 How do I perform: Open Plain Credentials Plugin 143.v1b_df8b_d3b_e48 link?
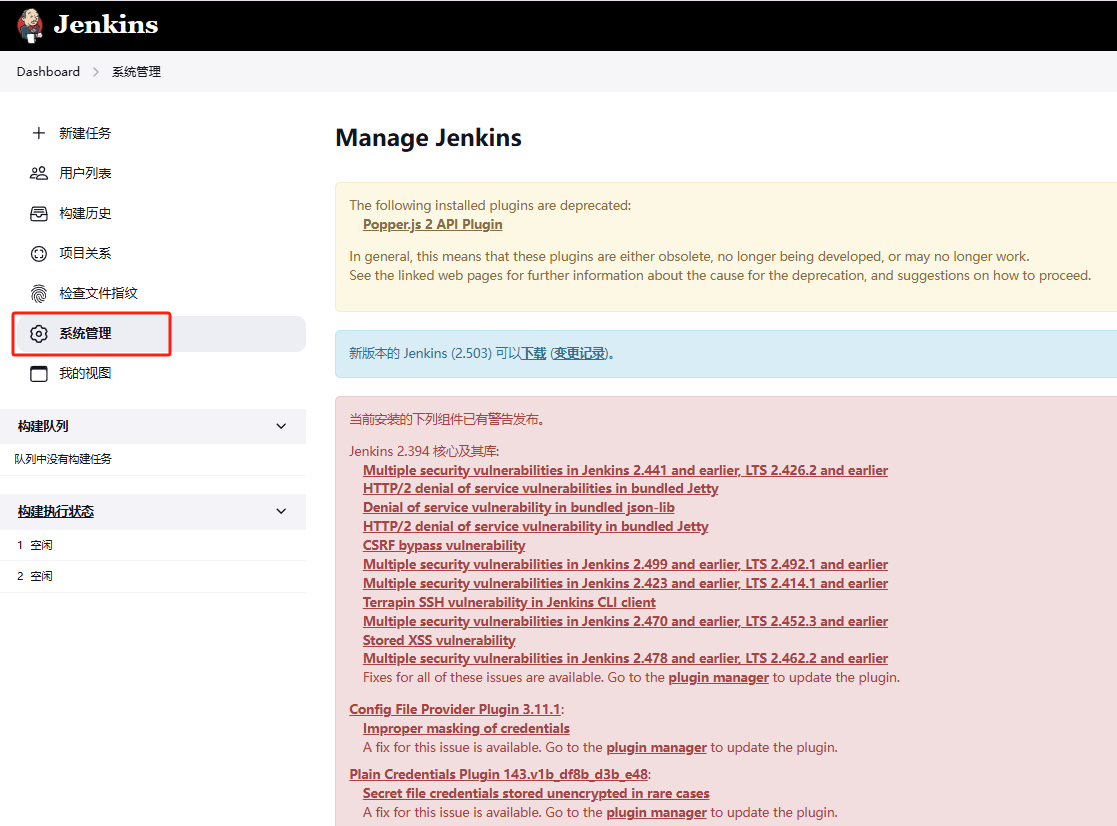(x=499, y=774)
